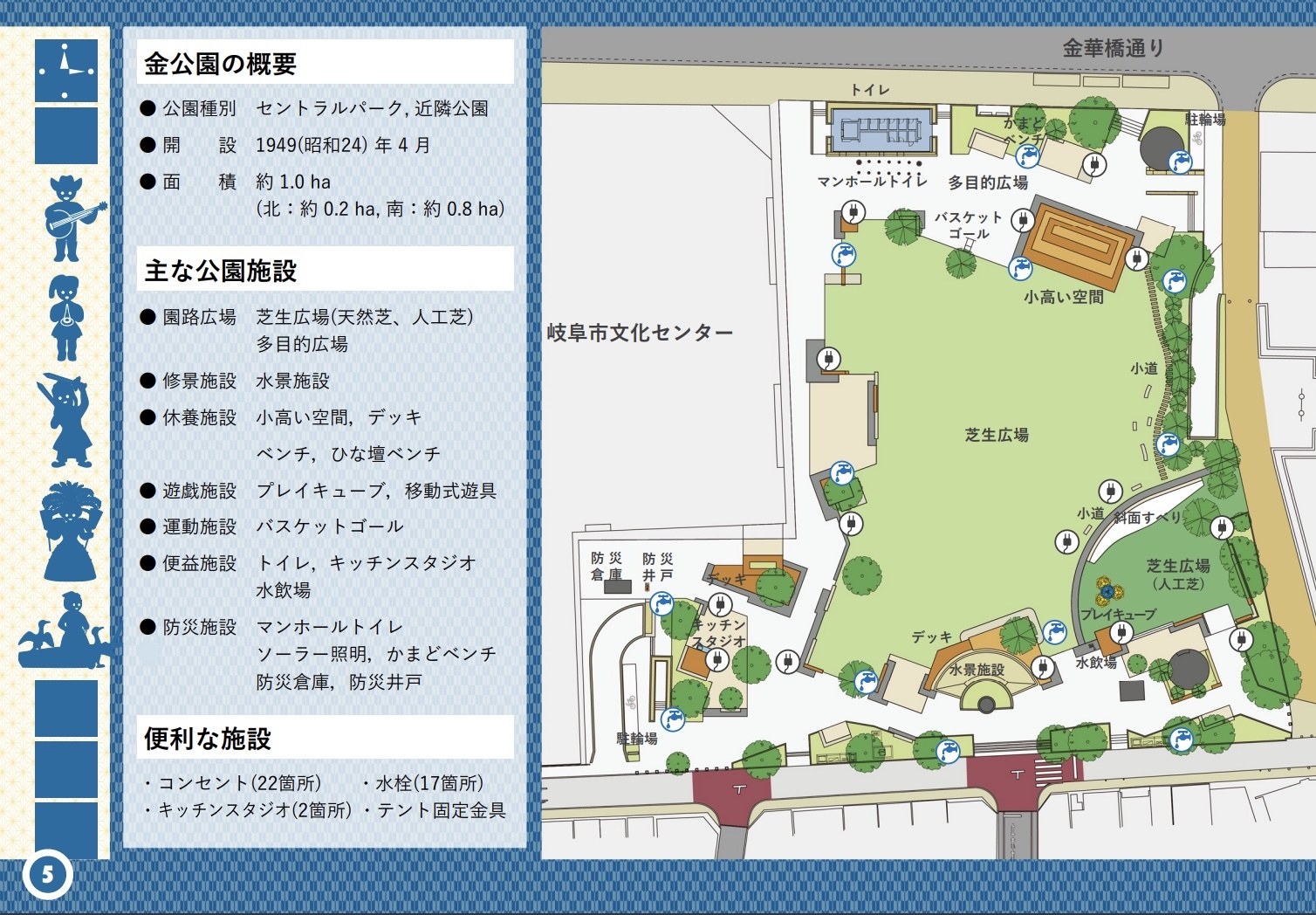Select the 主な公園施設 heading
This screenshot has width=1316, height=915.
point(221,271)
